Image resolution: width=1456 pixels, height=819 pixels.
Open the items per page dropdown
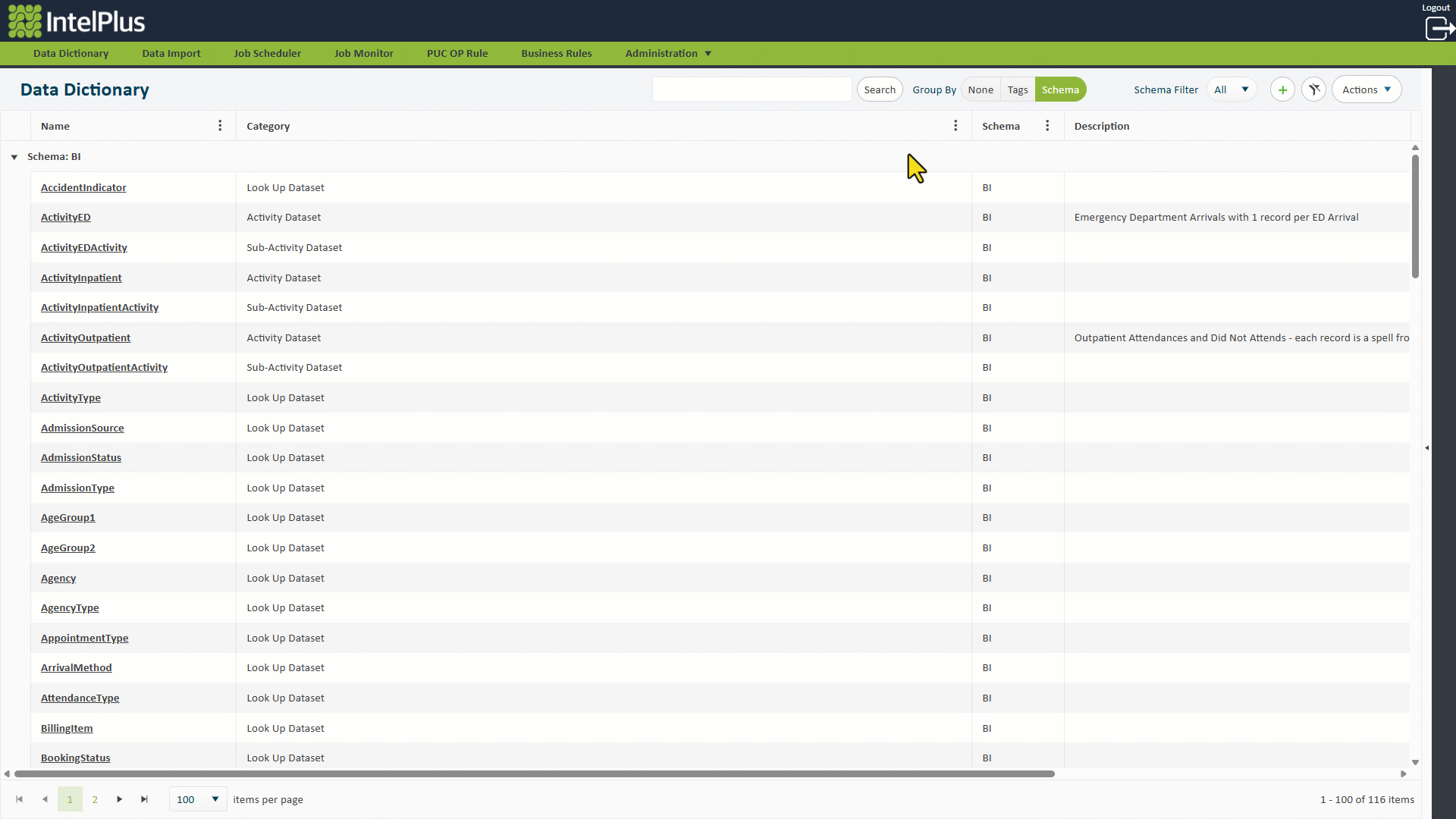197,799
